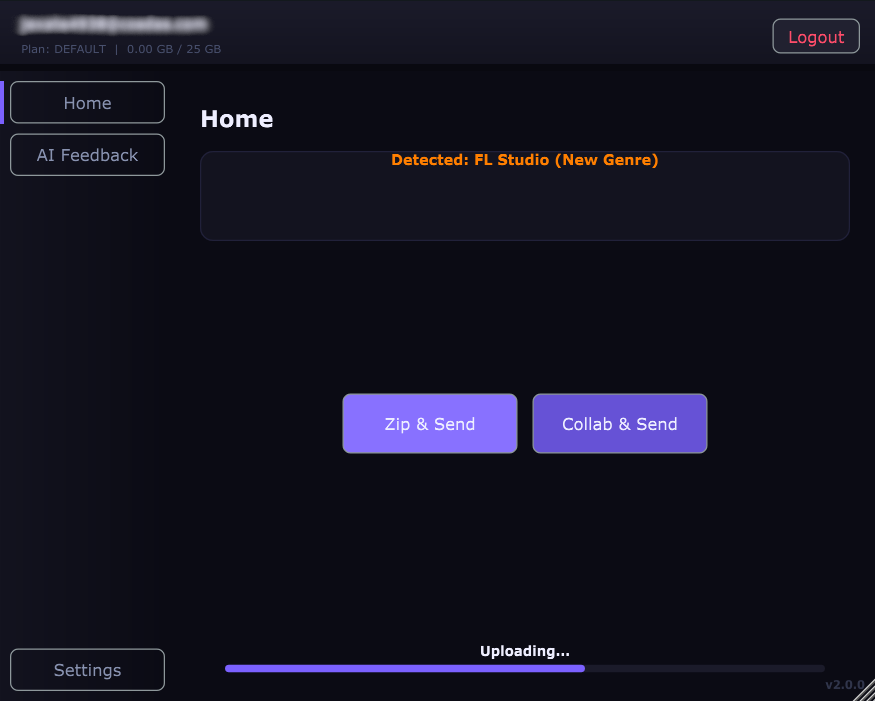Click the Home page heading
Viewport: 875px width, 701px height.
coord(237,119)
